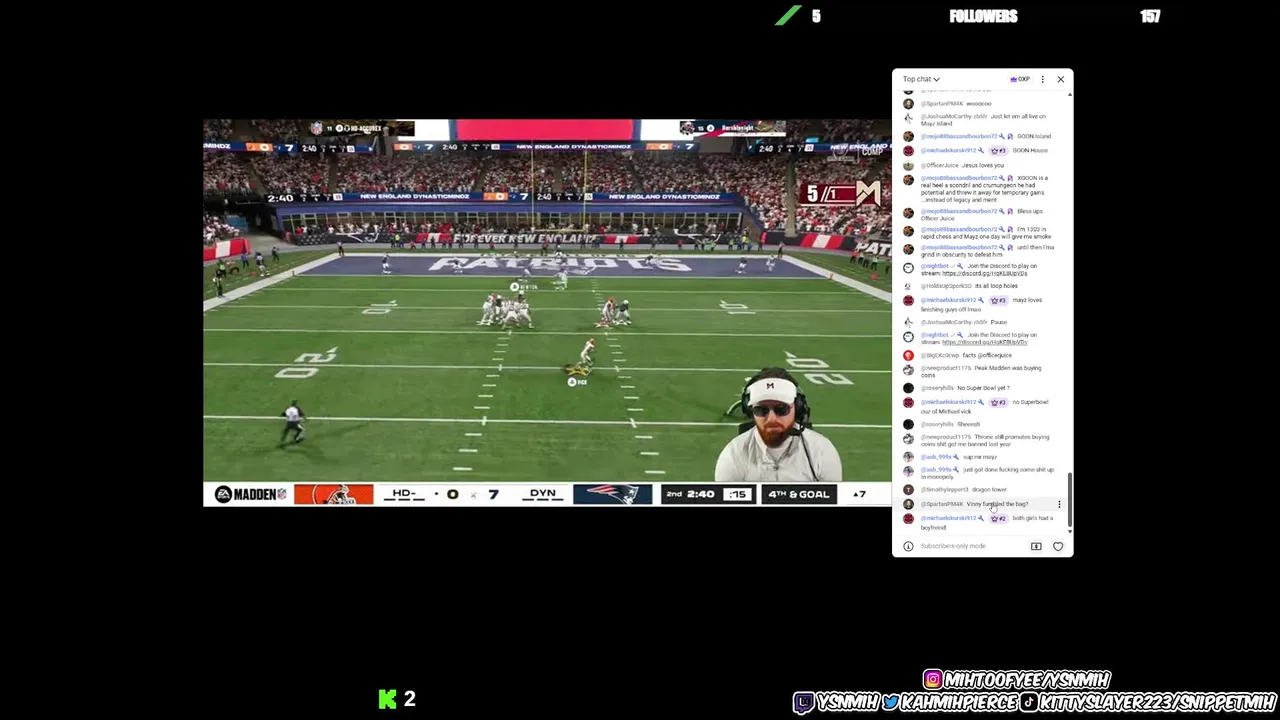Click newproduct1175 avatar beside "Peak Madden"
This screenshot has width=1280, height=720.
pyautogui.click(x=908, y=370)
